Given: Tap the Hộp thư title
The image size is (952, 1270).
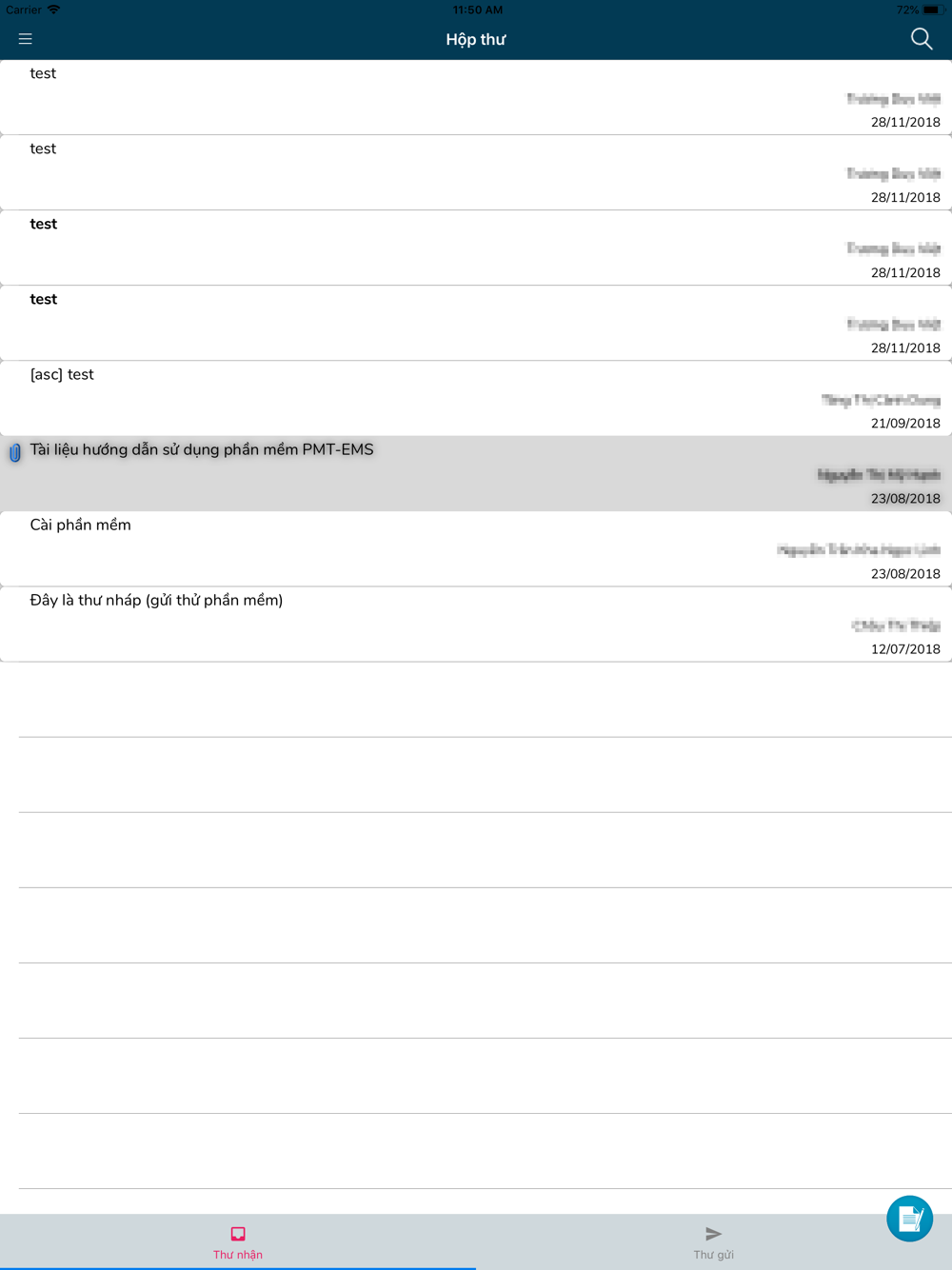Looking at the screenshot, I should pos(476,40).
